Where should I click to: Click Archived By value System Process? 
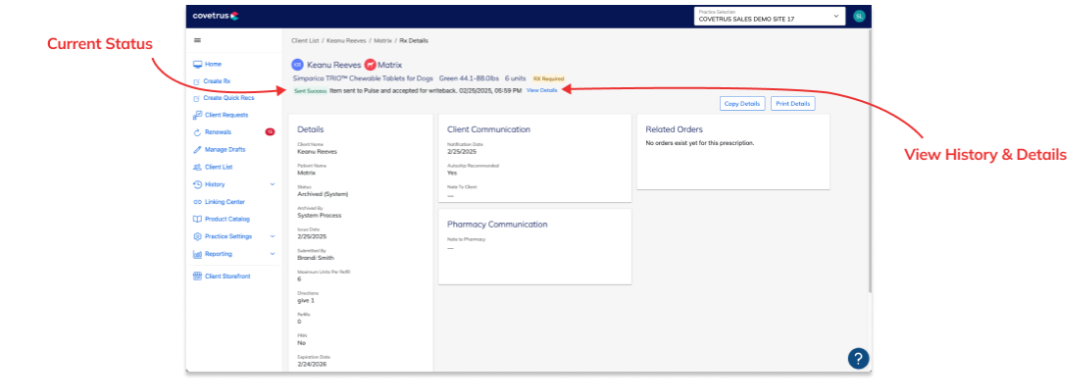pos(319,215)
